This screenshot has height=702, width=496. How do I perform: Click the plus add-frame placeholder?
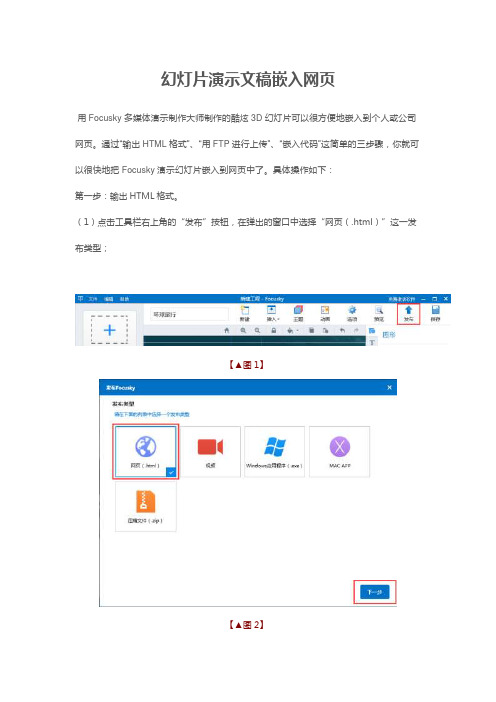tap(110, 330)
